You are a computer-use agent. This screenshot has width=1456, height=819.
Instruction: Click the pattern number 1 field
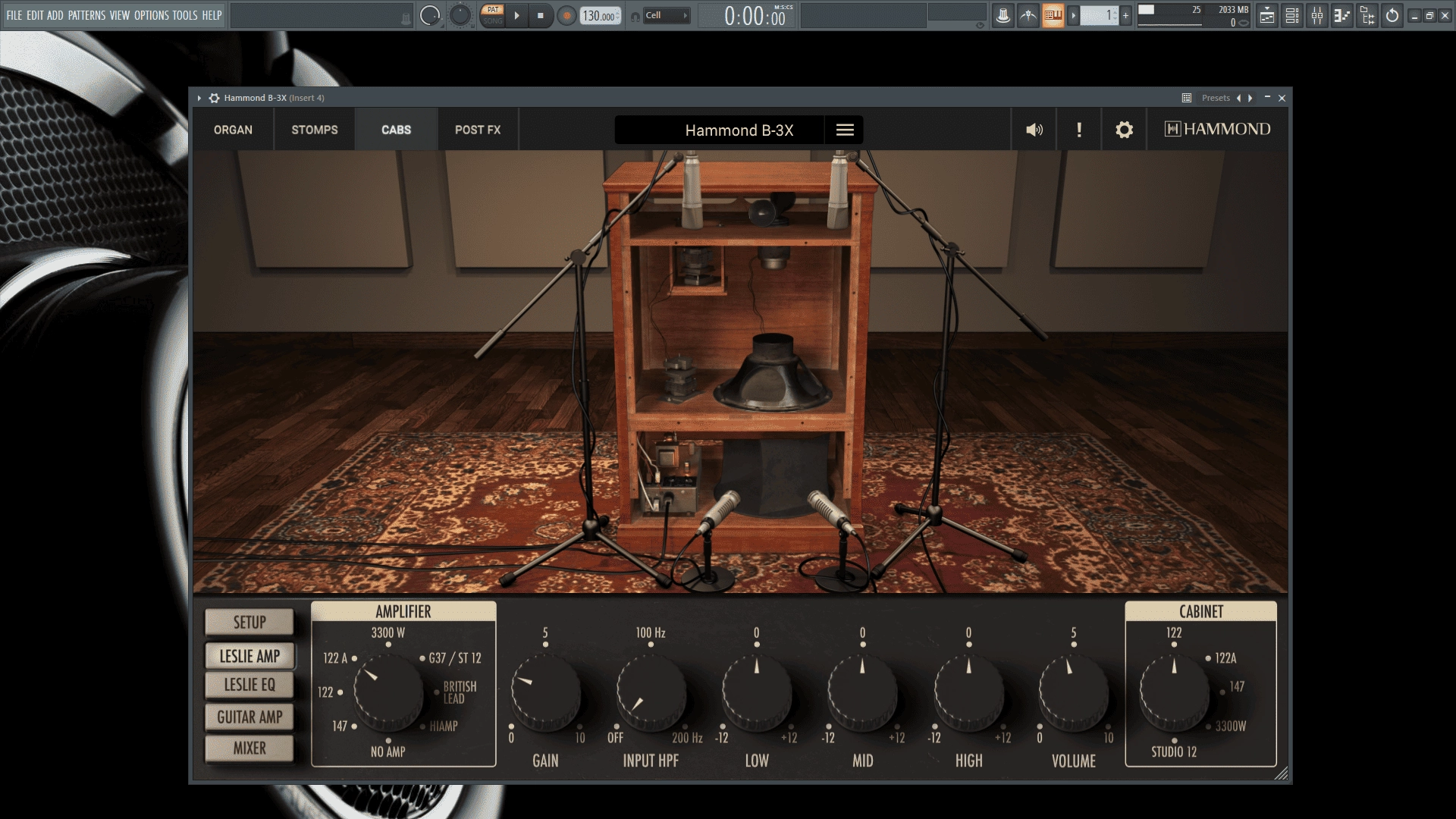coord(1100,15)
